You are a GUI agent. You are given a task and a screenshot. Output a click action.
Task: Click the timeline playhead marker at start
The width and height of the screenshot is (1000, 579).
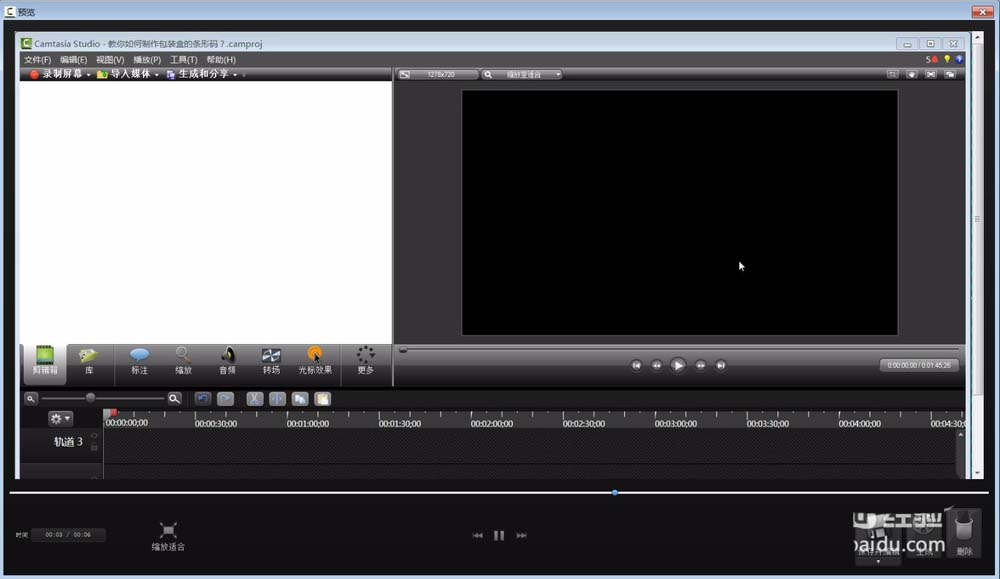109,413
